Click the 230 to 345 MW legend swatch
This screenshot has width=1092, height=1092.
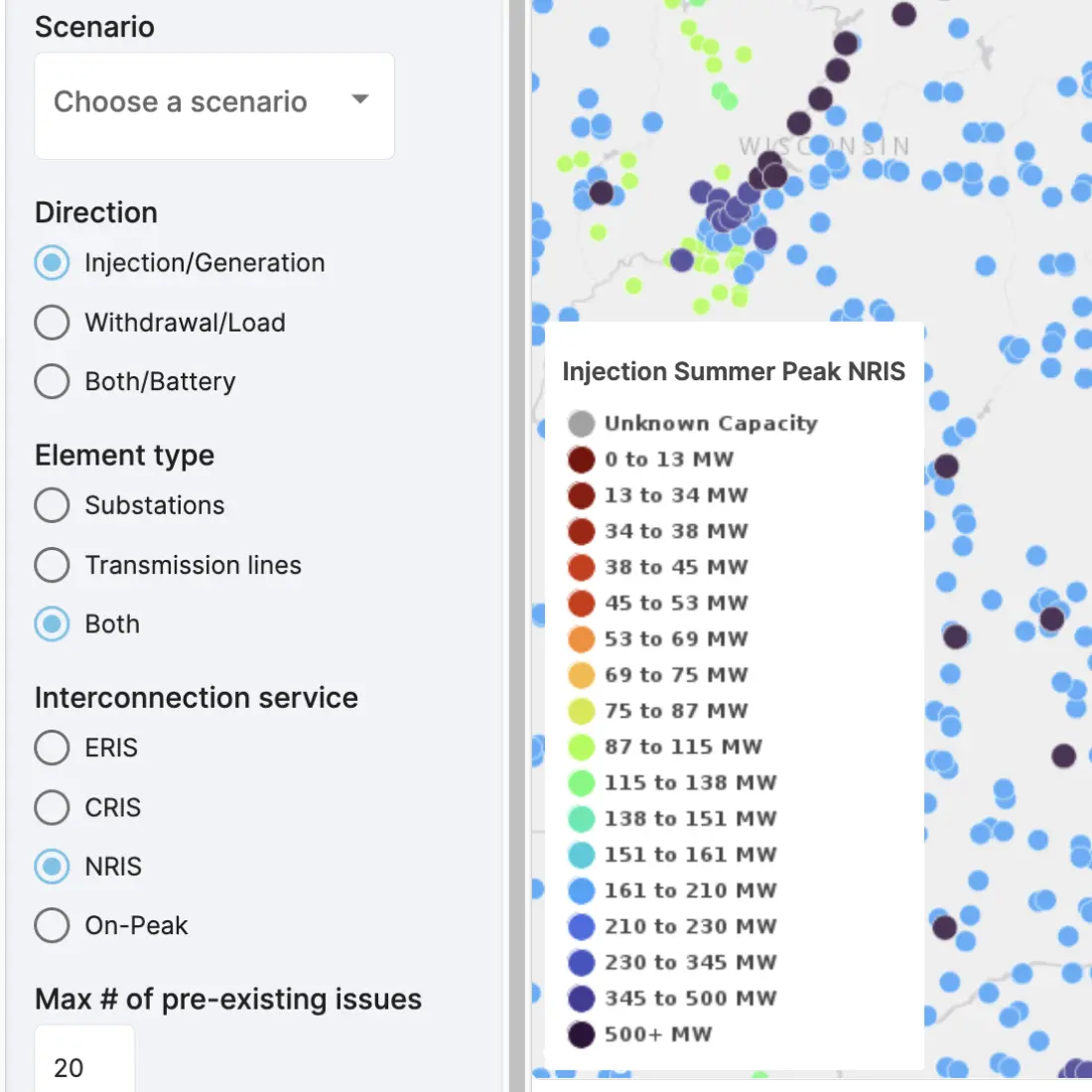point(582,963)
